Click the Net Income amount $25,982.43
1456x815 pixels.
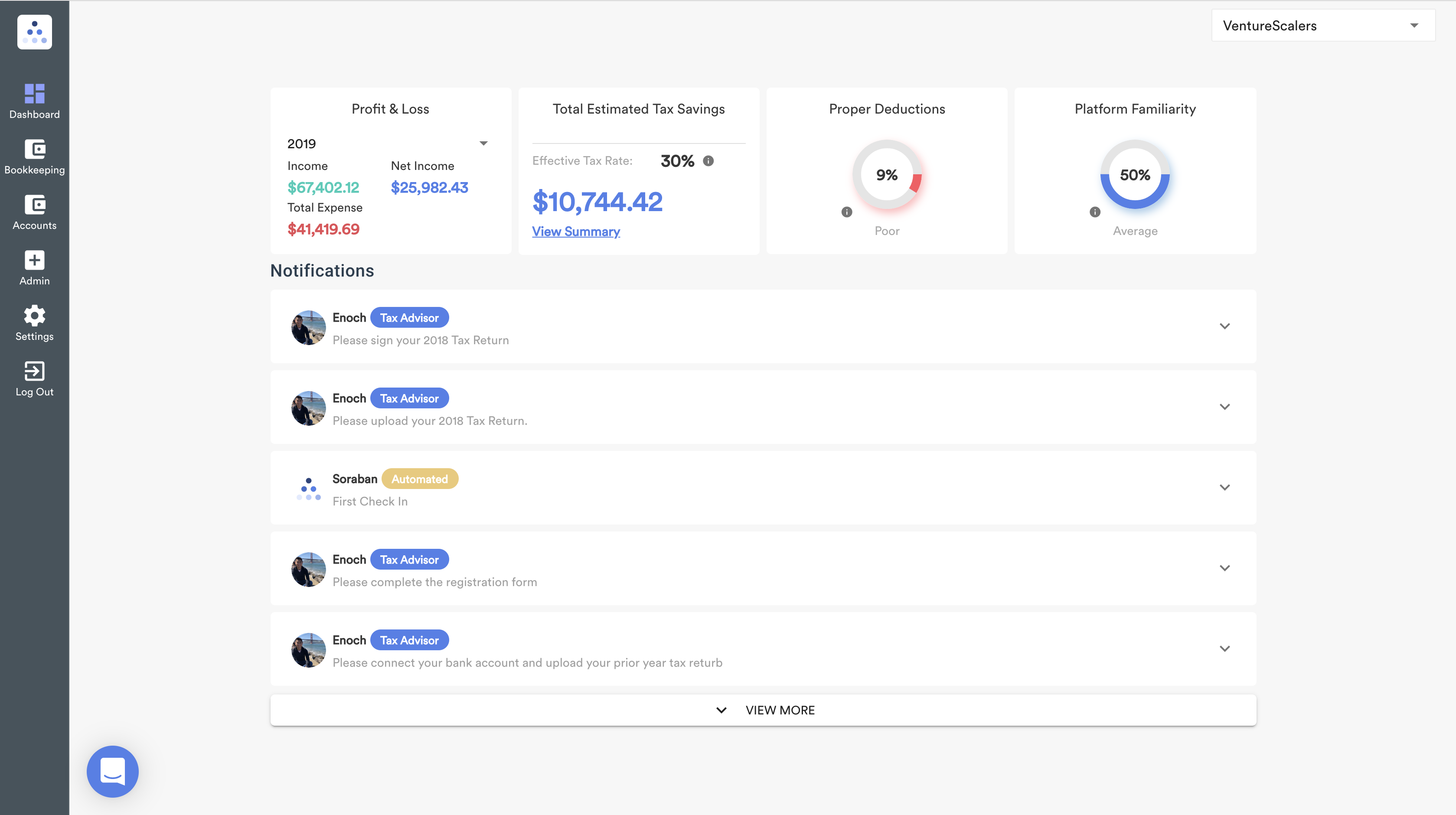[x=430, y=187]
